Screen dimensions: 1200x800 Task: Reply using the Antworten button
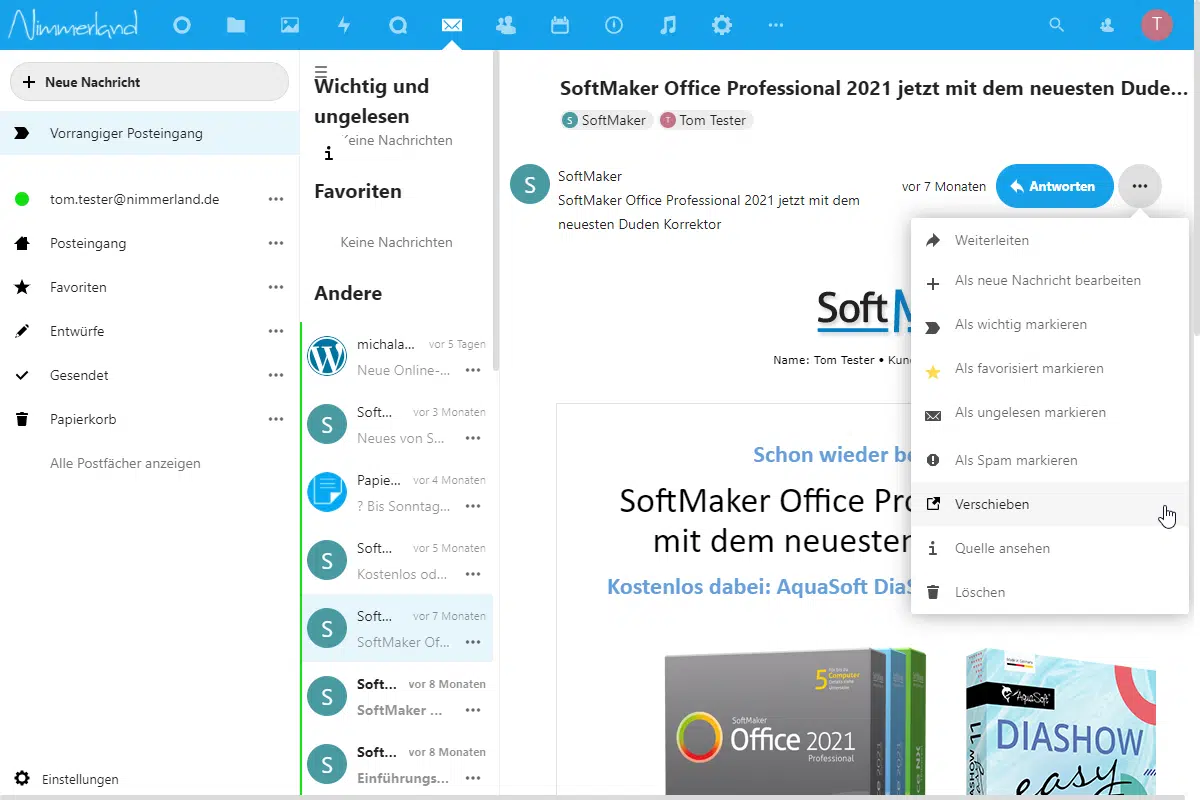[x=1055, y=186]
